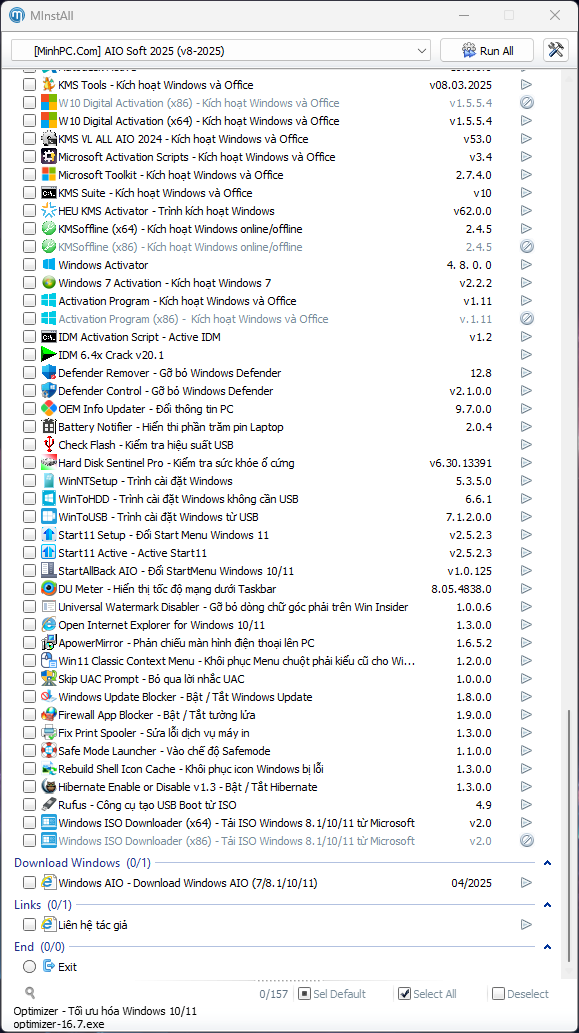The image size is (579, 1033).
Task: Tick the StartAllBack AIO checkbox
Action: pyautogui.click(x=30, y=571)
